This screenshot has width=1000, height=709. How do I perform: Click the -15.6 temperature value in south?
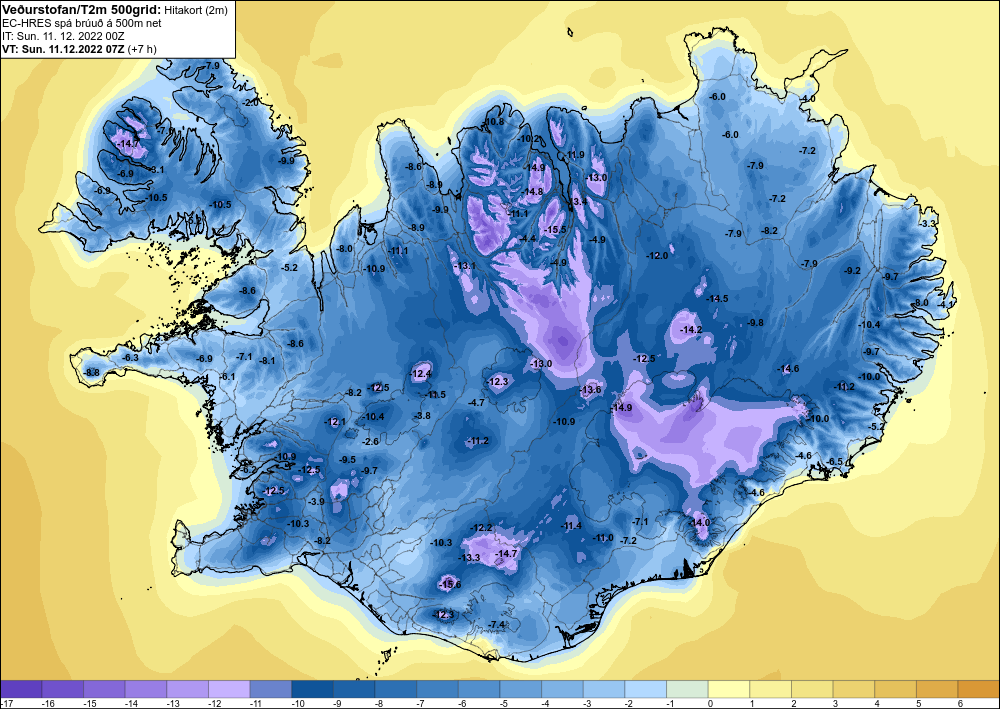coord(451,584)
